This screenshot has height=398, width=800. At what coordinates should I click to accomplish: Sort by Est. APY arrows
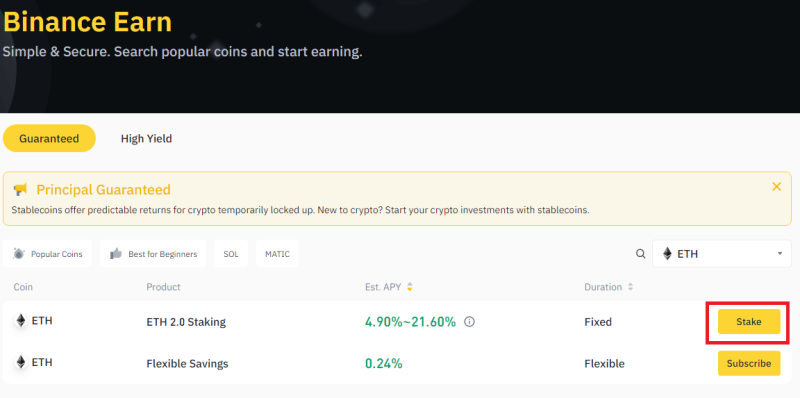pyautogui.click(x=410, y=287)
